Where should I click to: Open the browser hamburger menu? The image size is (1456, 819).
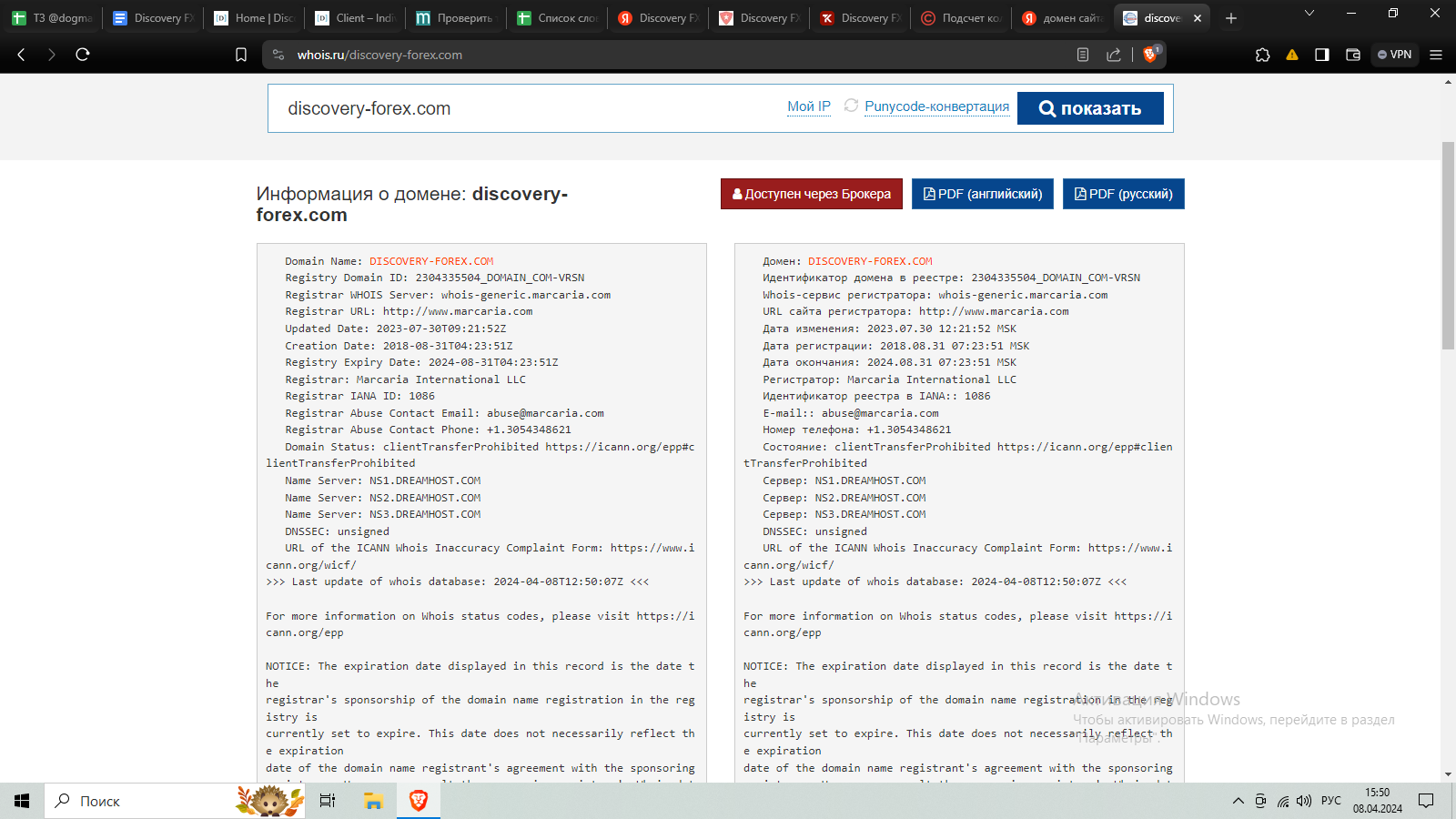pos(1436,55)
